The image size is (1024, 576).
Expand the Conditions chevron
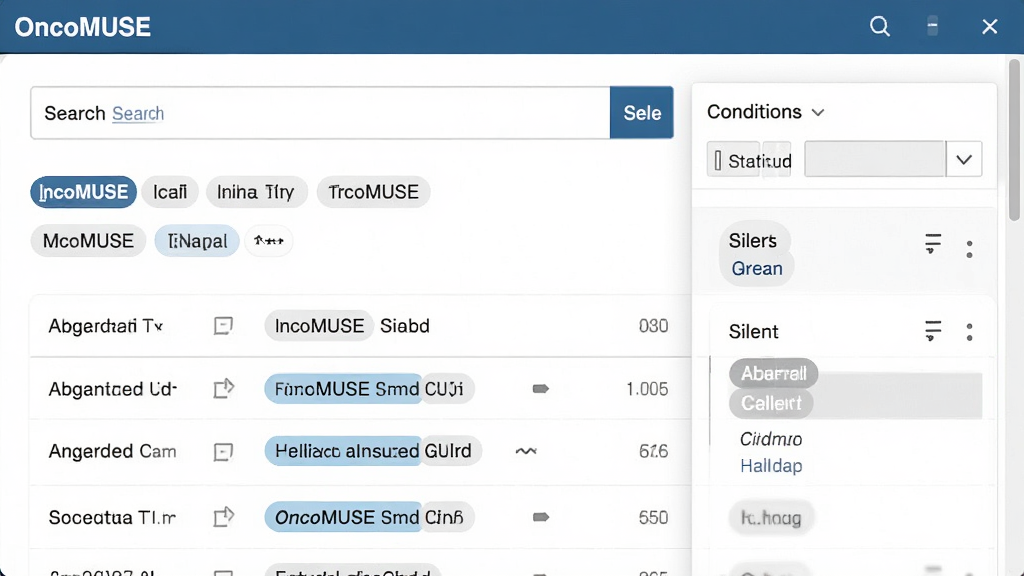(818, 112)
